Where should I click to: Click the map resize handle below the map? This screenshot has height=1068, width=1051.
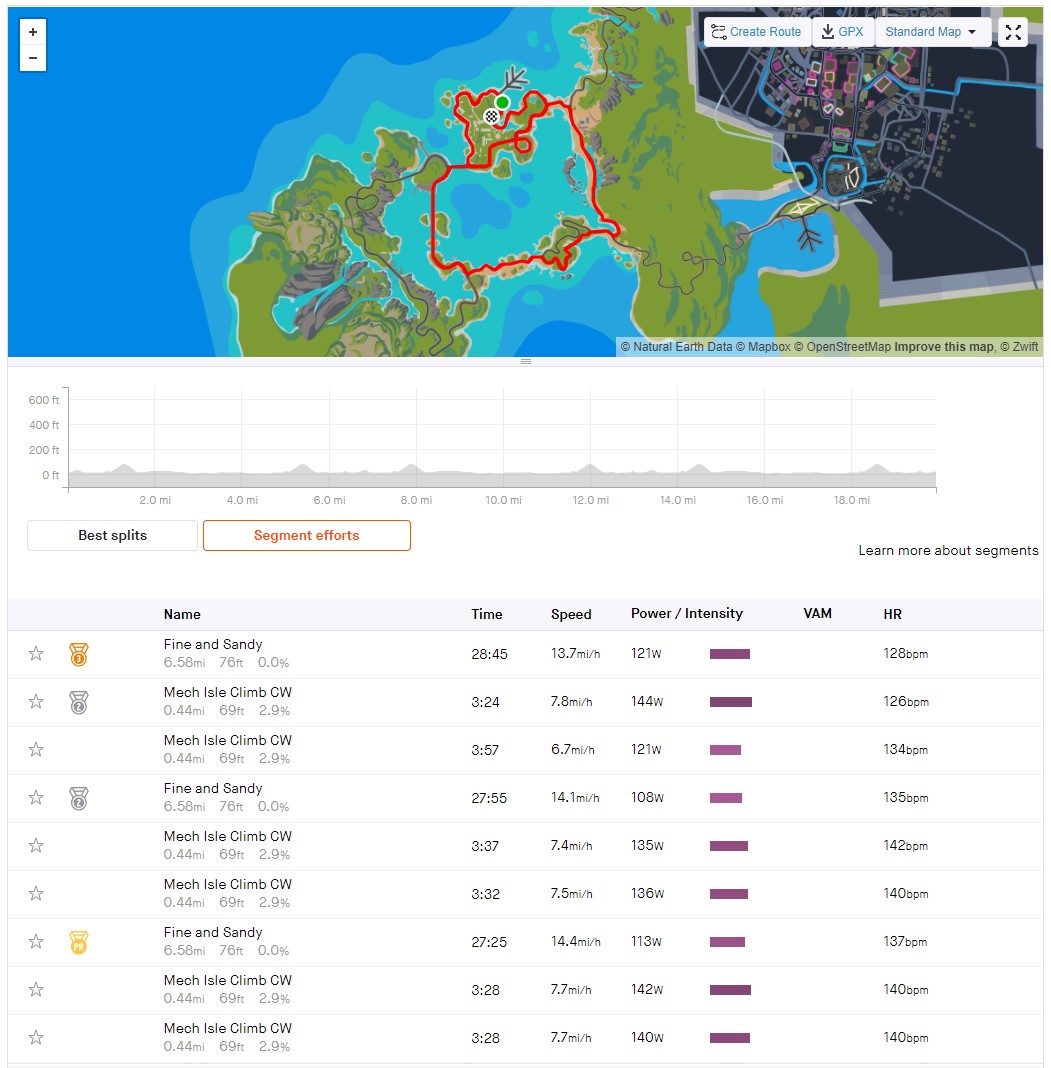click(526, 362)
